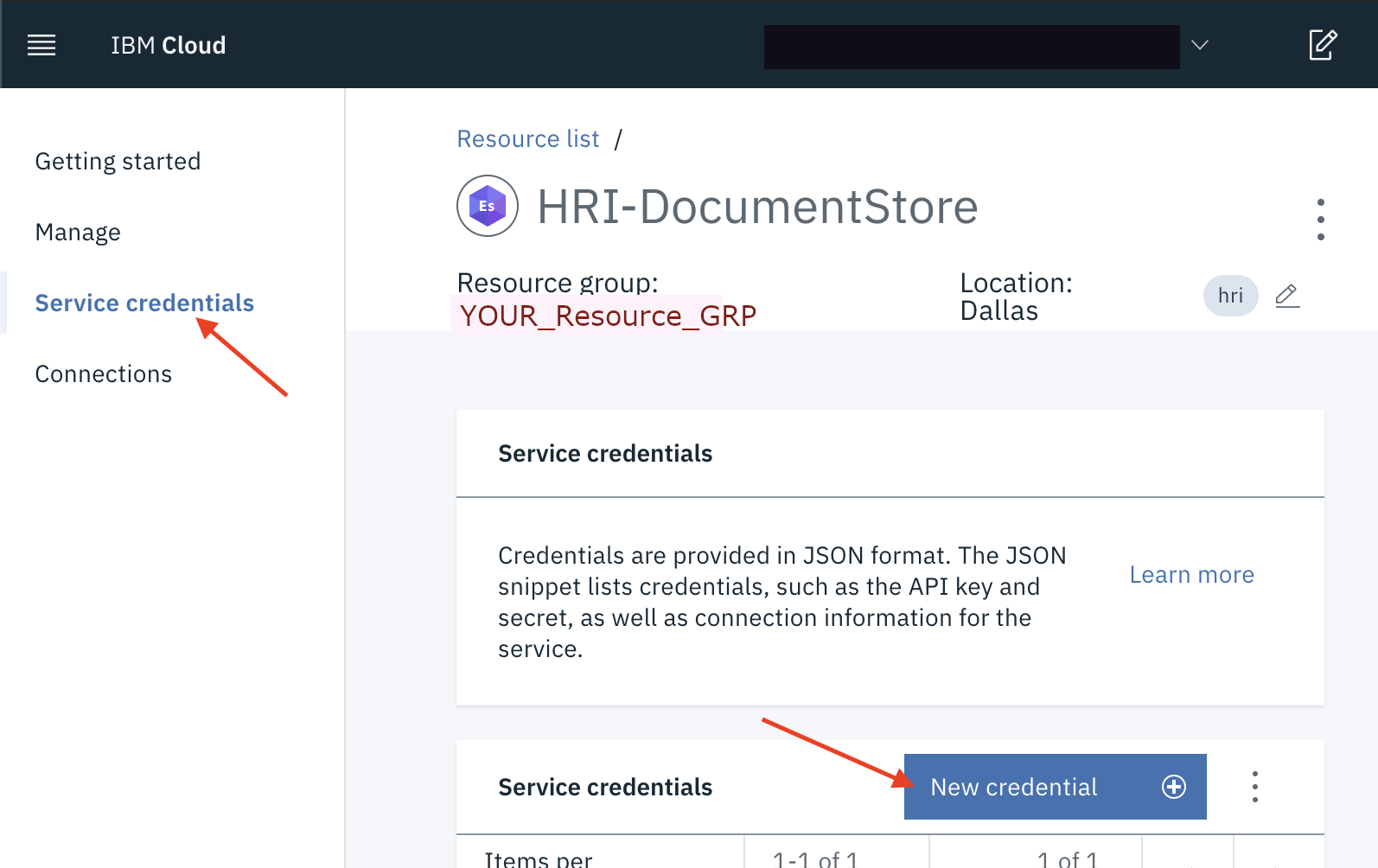Image resolution: width=1378 pixels, height=868 pixels.
Task: Go to Manage section
Action: tap(78, 233)
